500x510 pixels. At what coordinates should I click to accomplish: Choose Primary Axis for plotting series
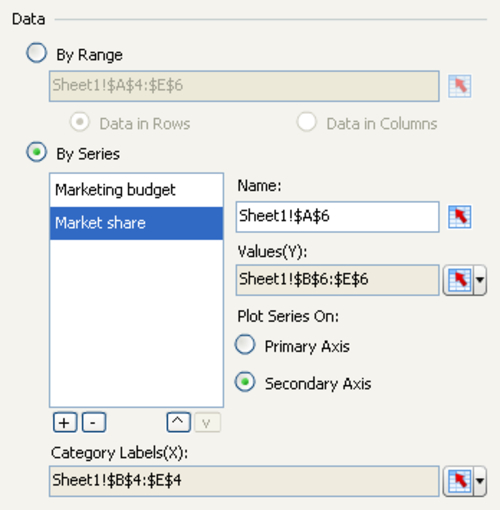tap(245, 344)
